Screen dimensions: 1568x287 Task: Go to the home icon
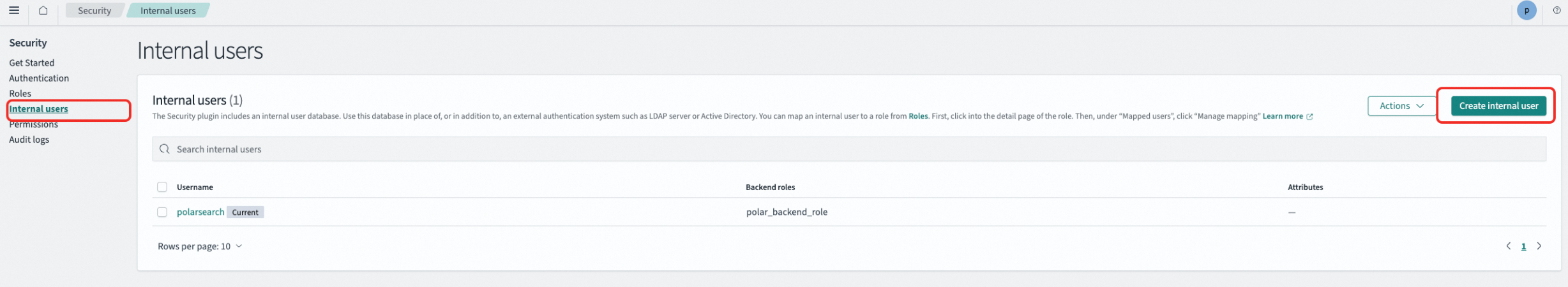coord(43,10)
